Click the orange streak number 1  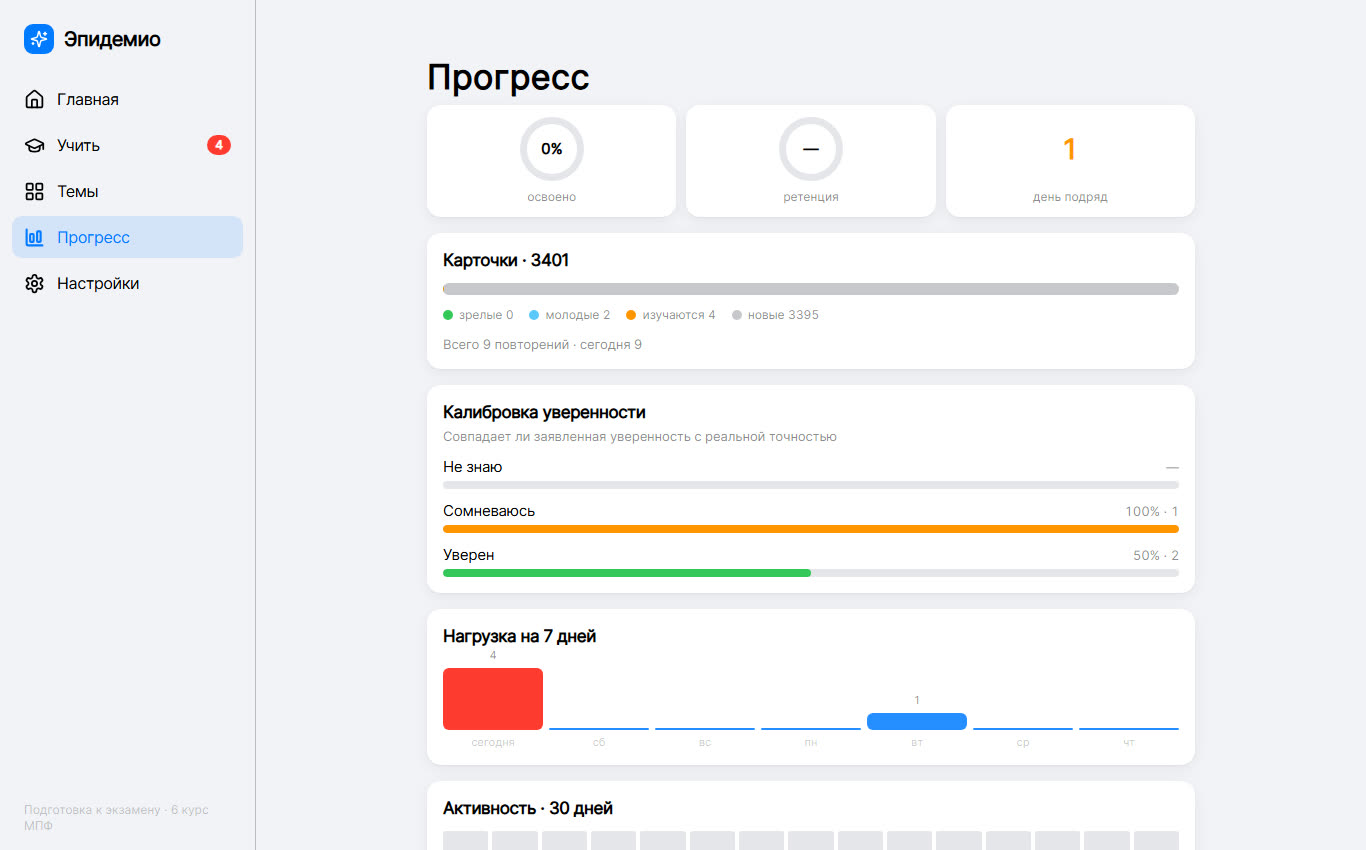coord(1070,150)
